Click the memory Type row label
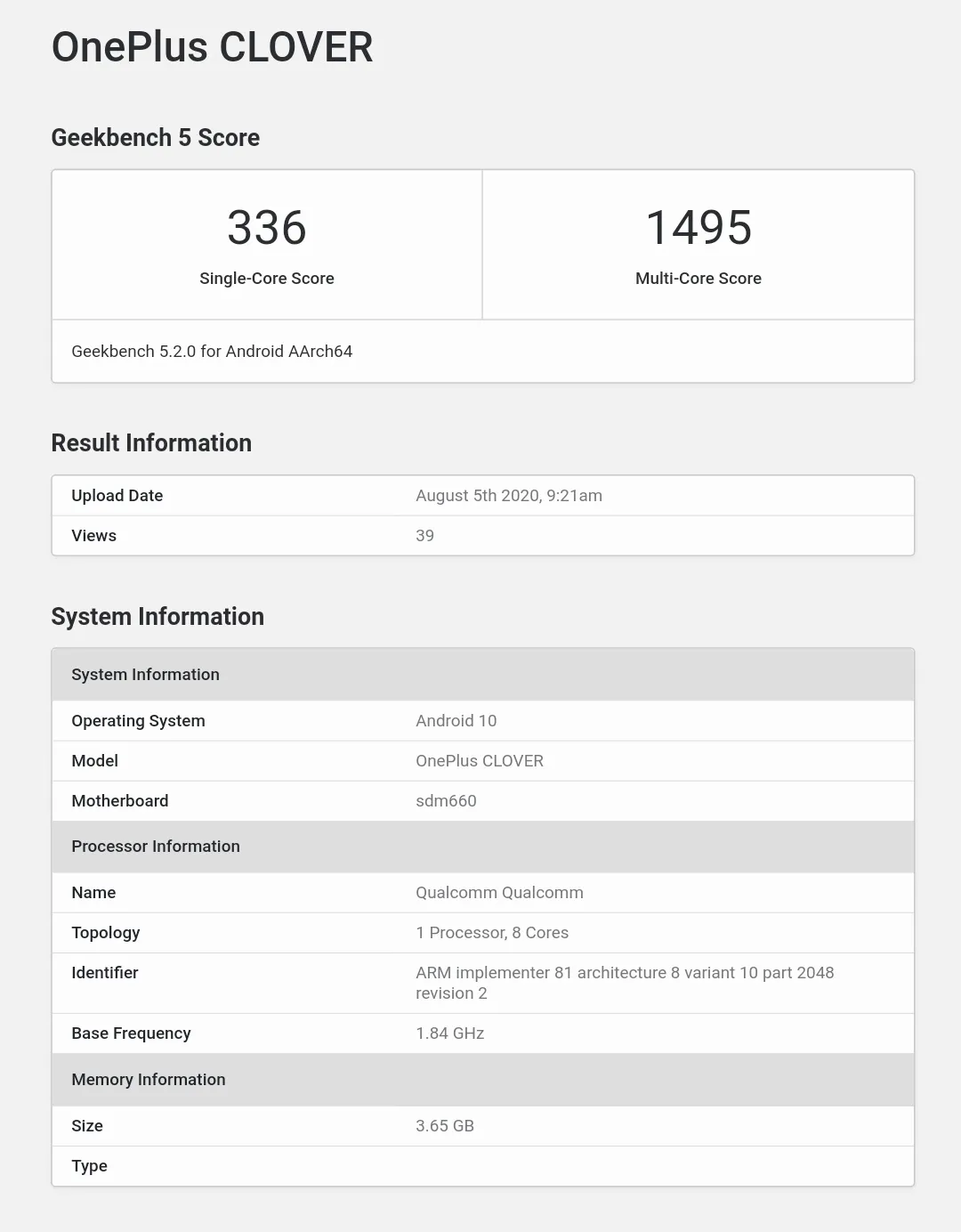 (89, 1166)
